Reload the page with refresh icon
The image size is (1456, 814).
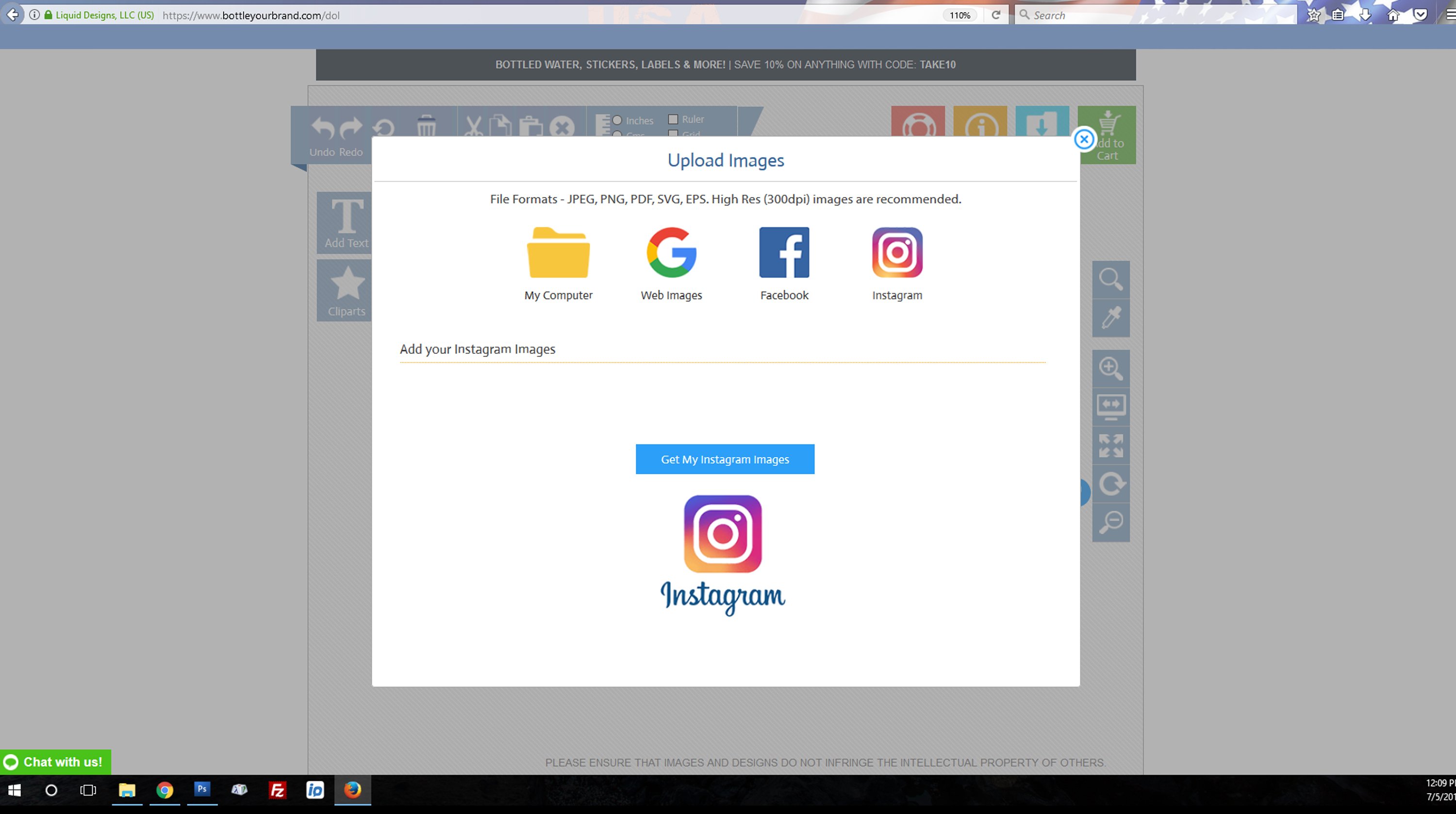click(996, 15)
